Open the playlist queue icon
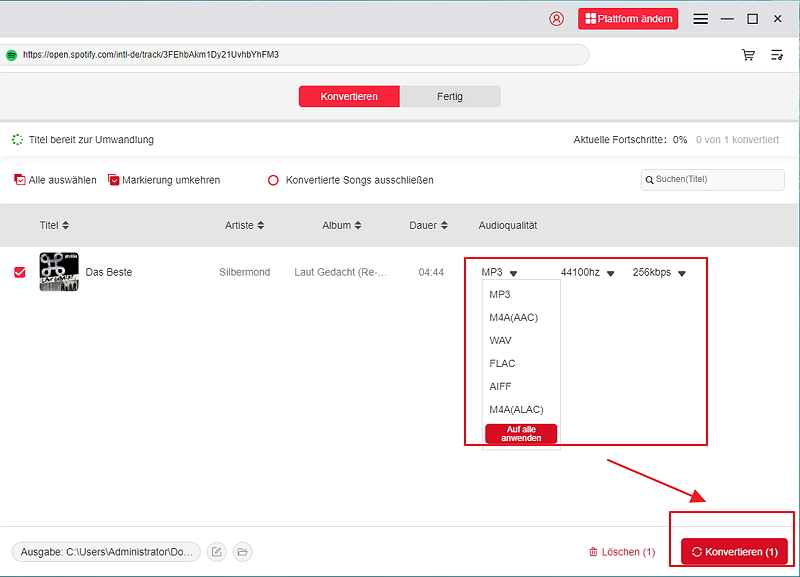This screenshot has height=577, width=800. tap(777, 55)
